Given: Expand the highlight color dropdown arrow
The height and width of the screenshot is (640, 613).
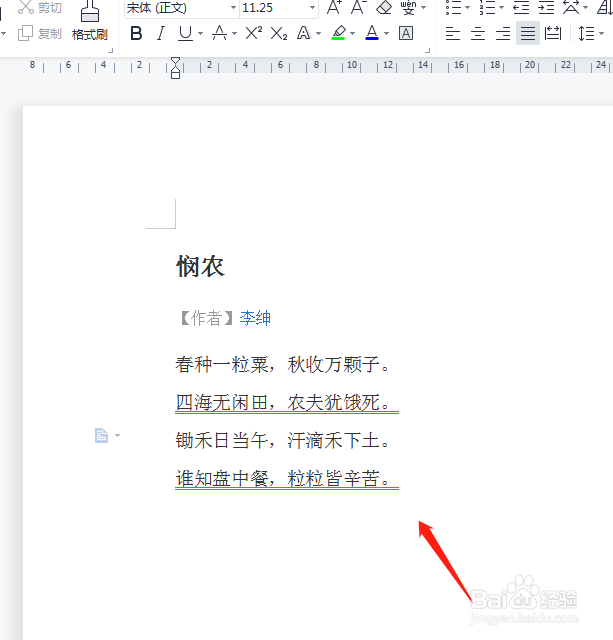Looking at the screenshot, I should pyautogui.click(x=353, y=33).
